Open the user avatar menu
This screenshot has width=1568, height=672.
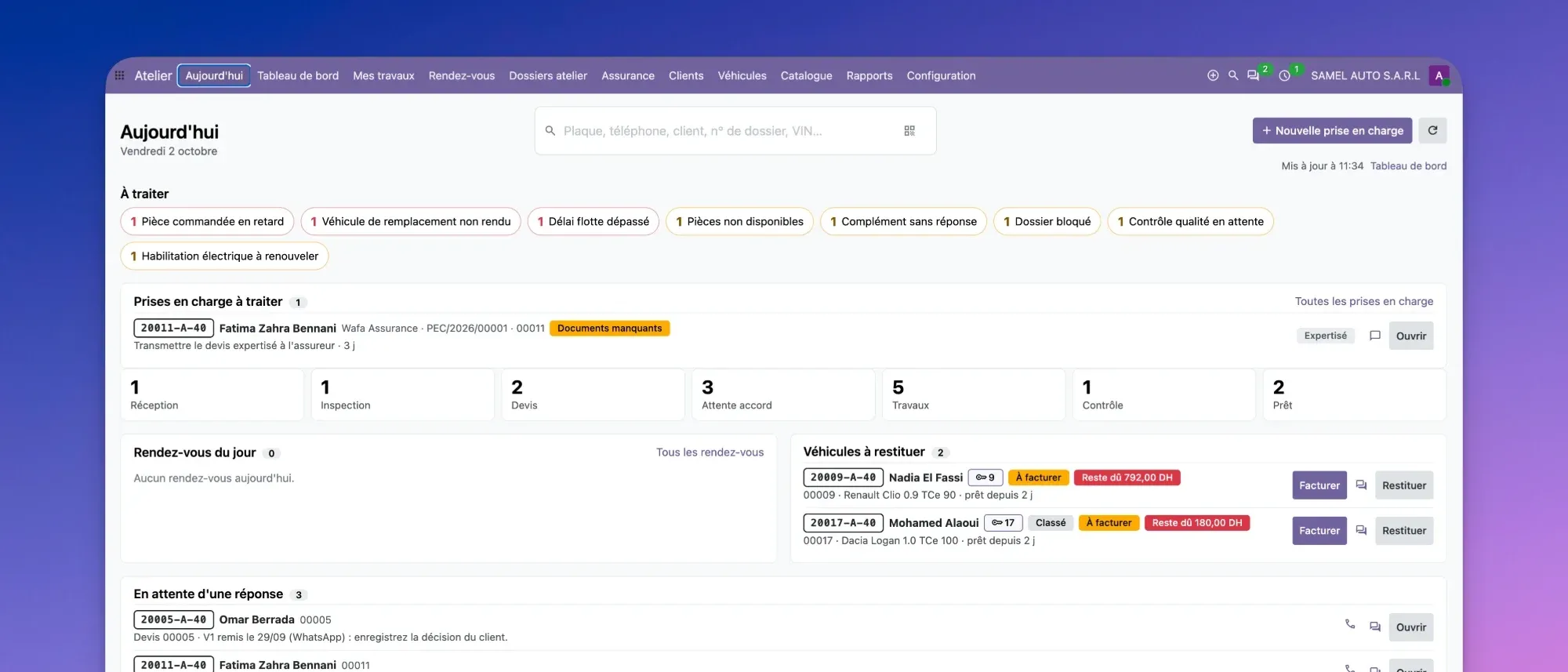tap(1439, 76)
